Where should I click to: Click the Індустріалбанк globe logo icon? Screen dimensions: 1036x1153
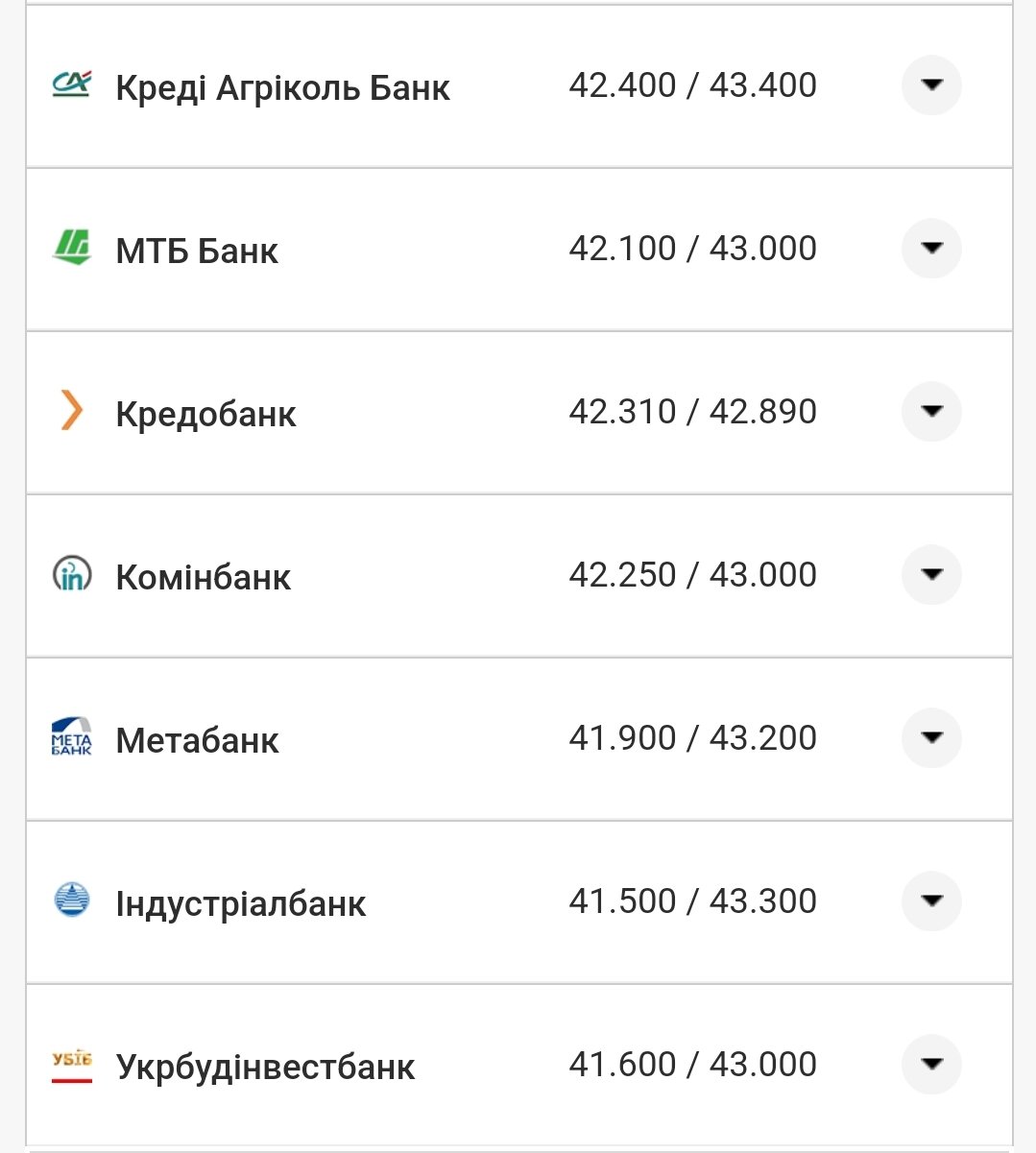tap(71, 901)
